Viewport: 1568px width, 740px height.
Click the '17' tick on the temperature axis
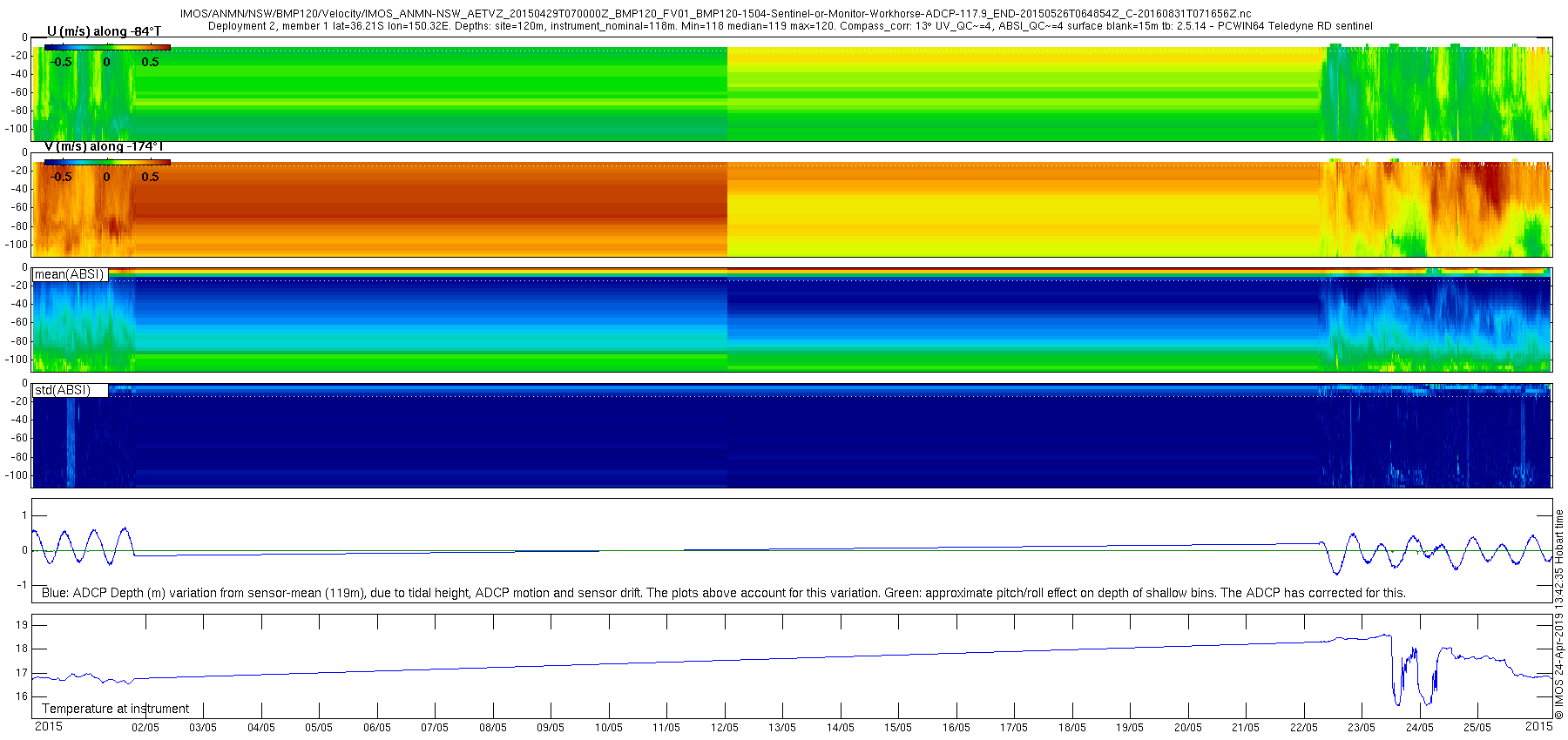[x=22, y=673]
